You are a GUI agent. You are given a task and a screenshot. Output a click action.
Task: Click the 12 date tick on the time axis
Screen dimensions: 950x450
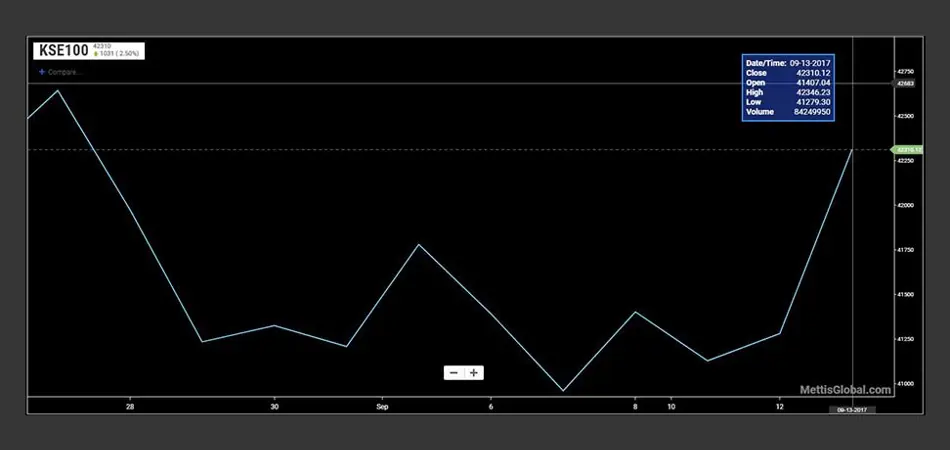780,407
